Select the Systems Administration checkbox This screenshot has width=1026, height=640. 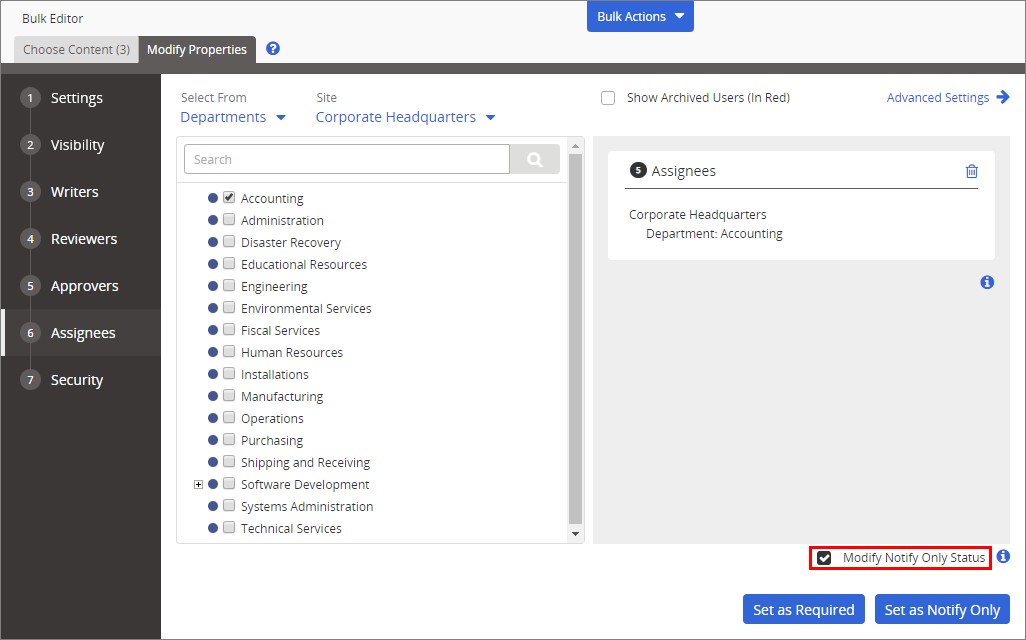tap(229, 506)
